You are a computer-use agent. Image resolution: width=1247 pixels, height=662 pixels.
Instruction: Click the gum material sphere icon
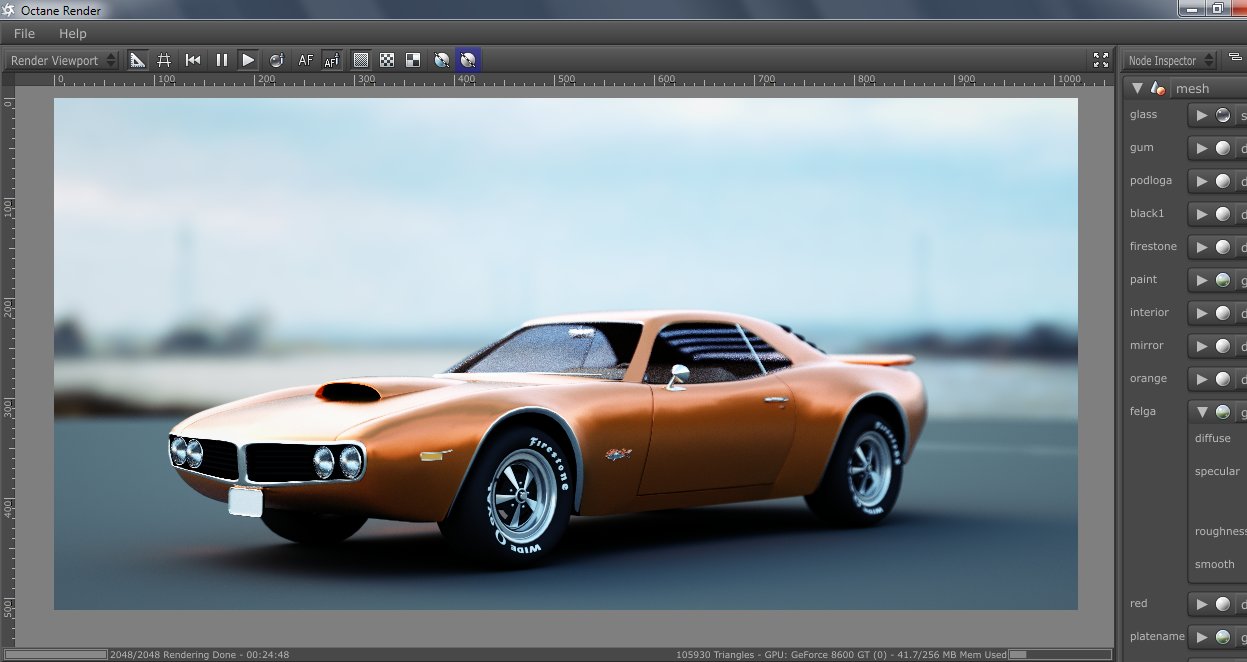[1222, 148]
